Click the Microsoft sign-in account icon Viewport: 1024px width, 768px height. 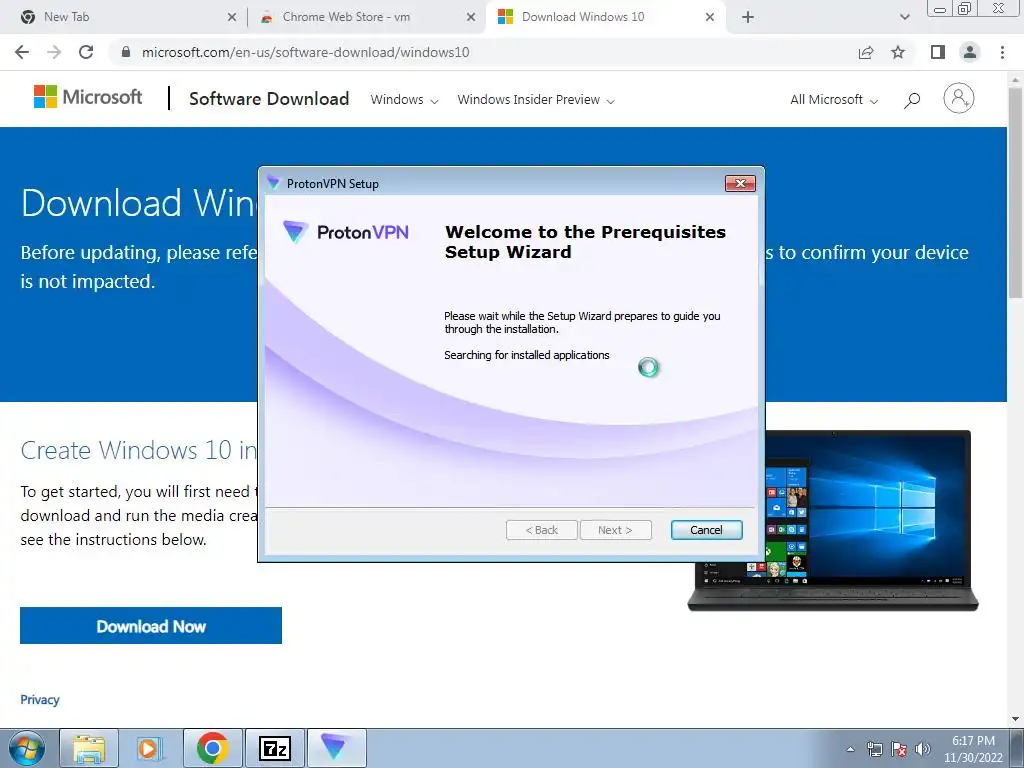959,99
